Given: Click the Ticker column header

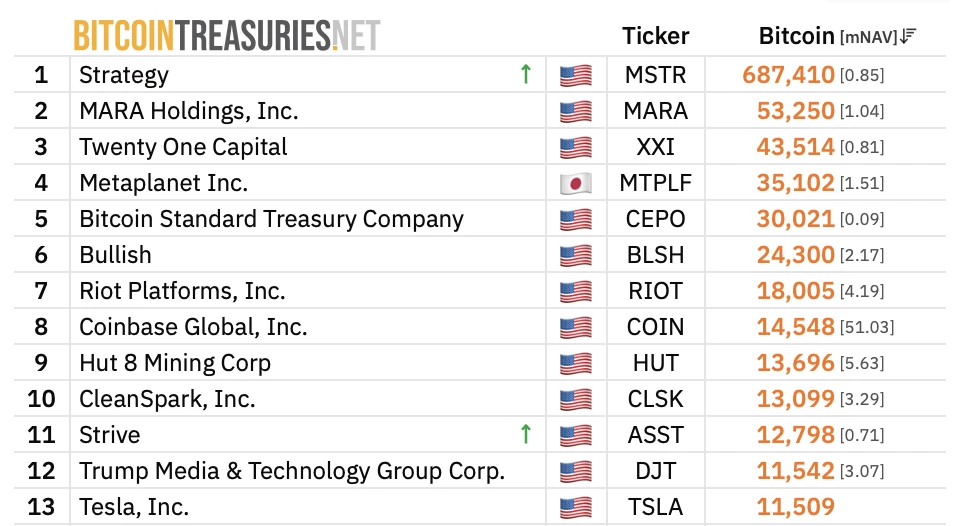Looking at the screenshot, I should (655, 36).
